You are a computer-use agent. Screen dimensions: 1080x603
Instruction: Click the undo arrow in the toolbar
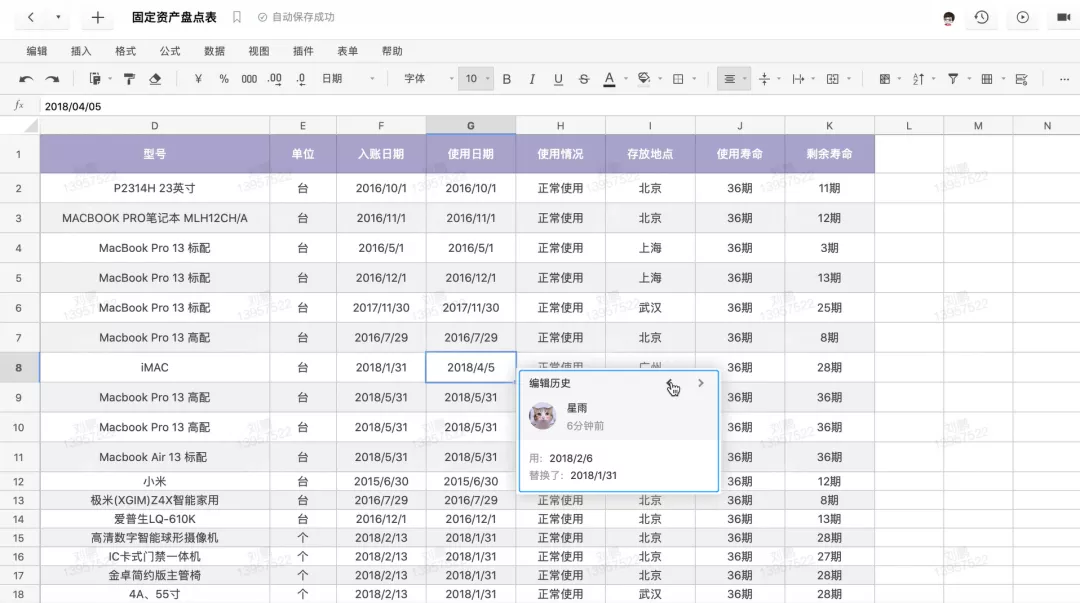pyautogui.click(x=27, y=79)
